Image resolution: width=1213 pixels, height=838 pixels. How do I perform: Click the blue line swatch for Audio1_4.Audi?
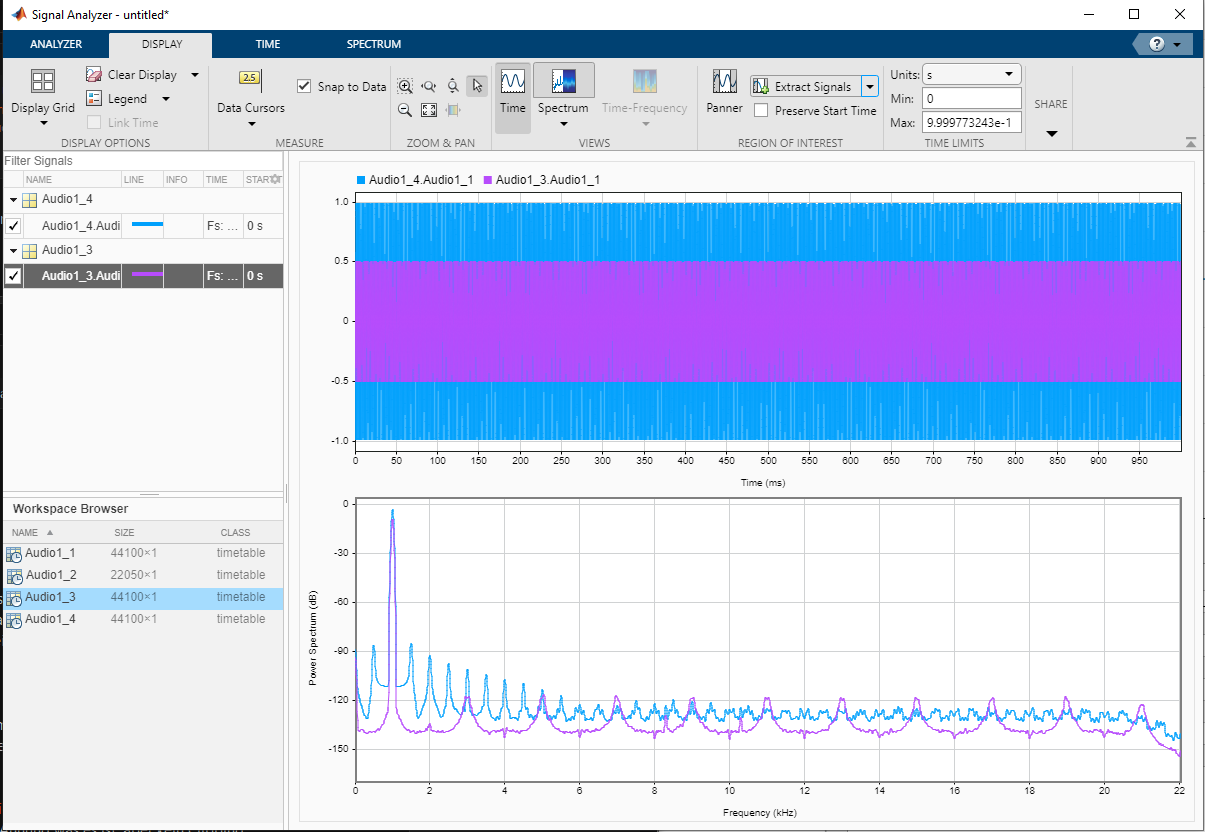[x=147, y=226]
